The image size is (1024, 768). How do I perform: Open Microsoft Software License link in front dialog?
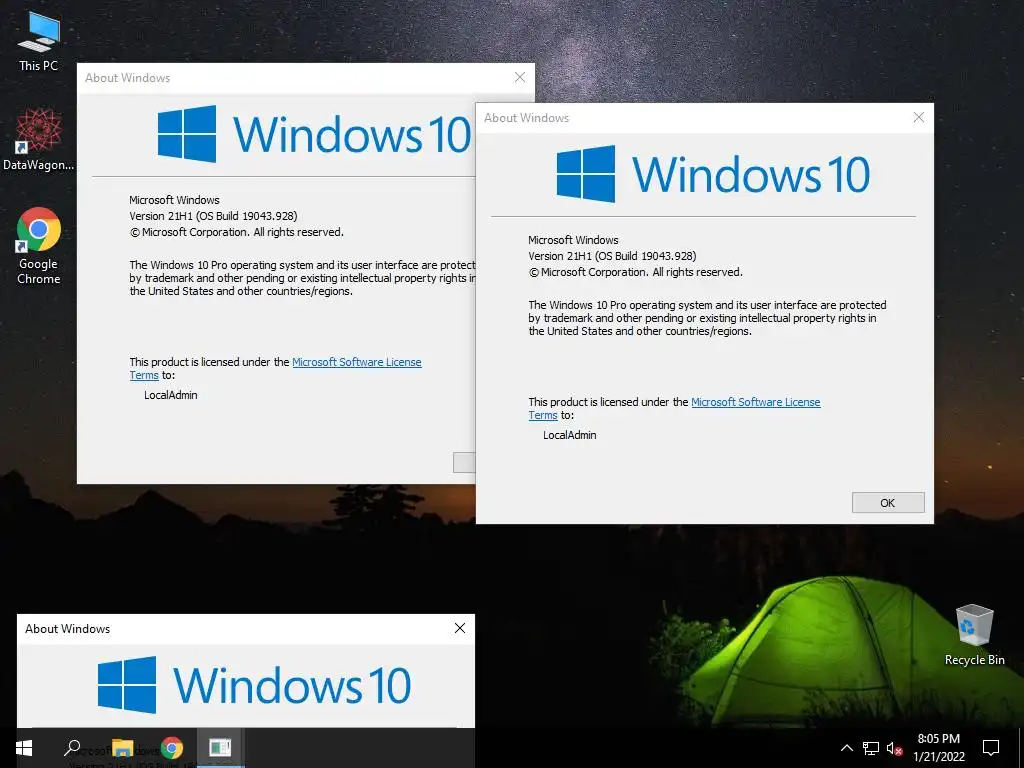pos(756,402)
